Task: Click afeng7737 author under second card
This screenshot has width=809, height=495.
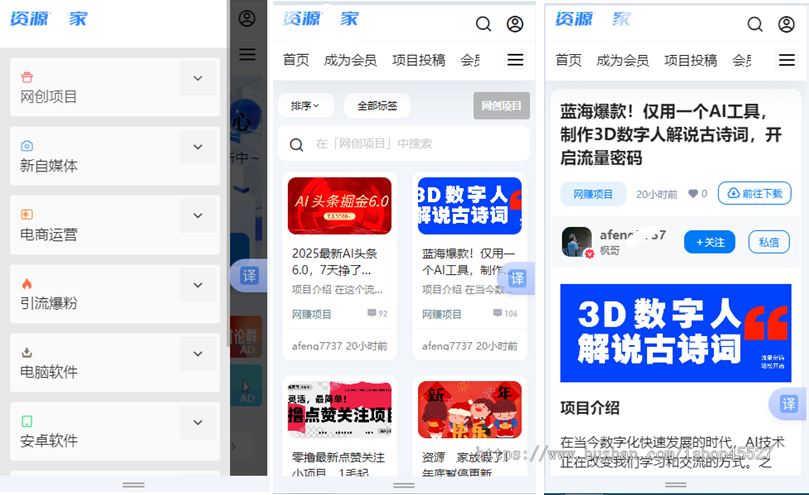Action: coord(447,346)
